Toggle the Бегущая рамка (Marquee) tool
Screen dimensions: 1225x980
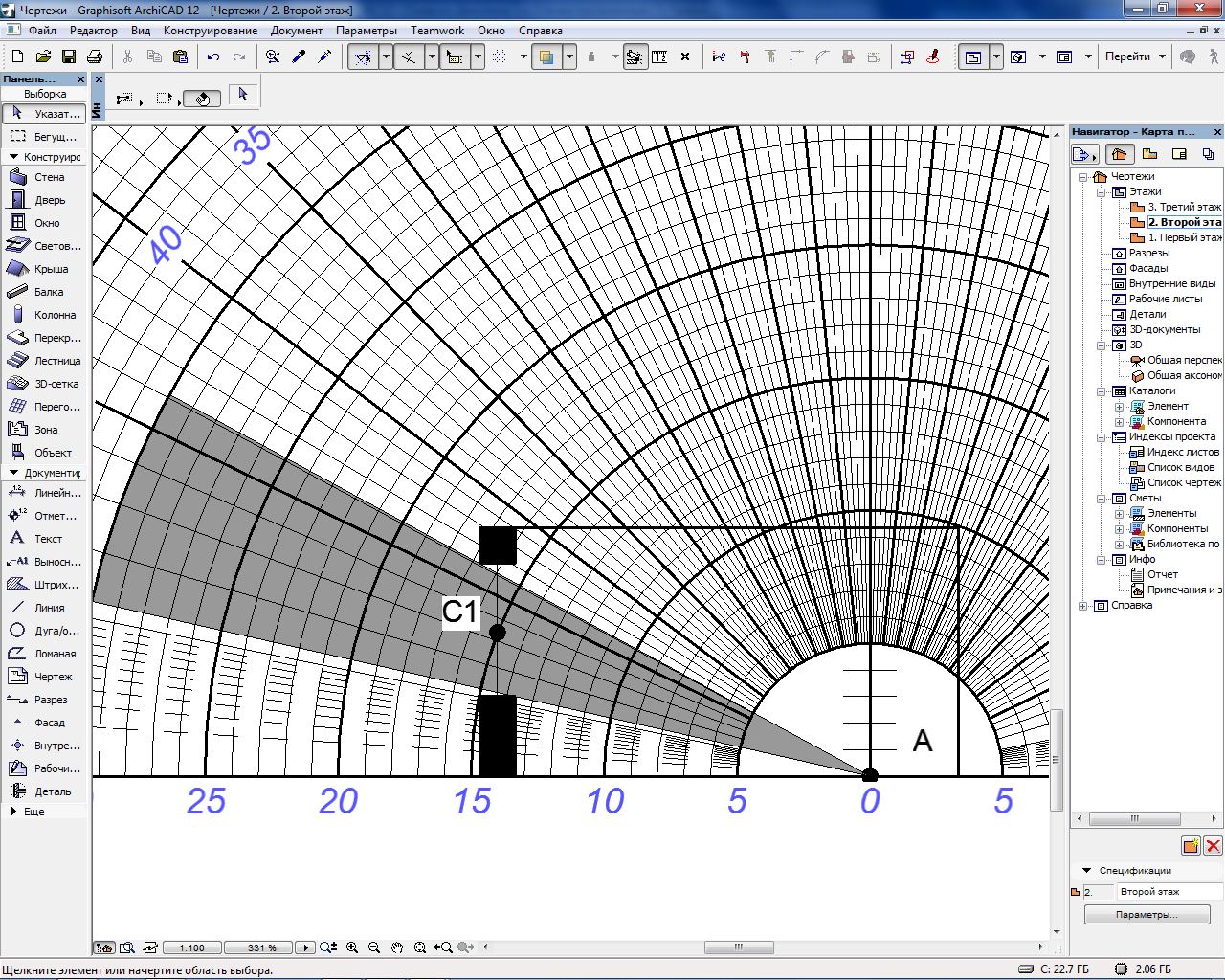44,136
